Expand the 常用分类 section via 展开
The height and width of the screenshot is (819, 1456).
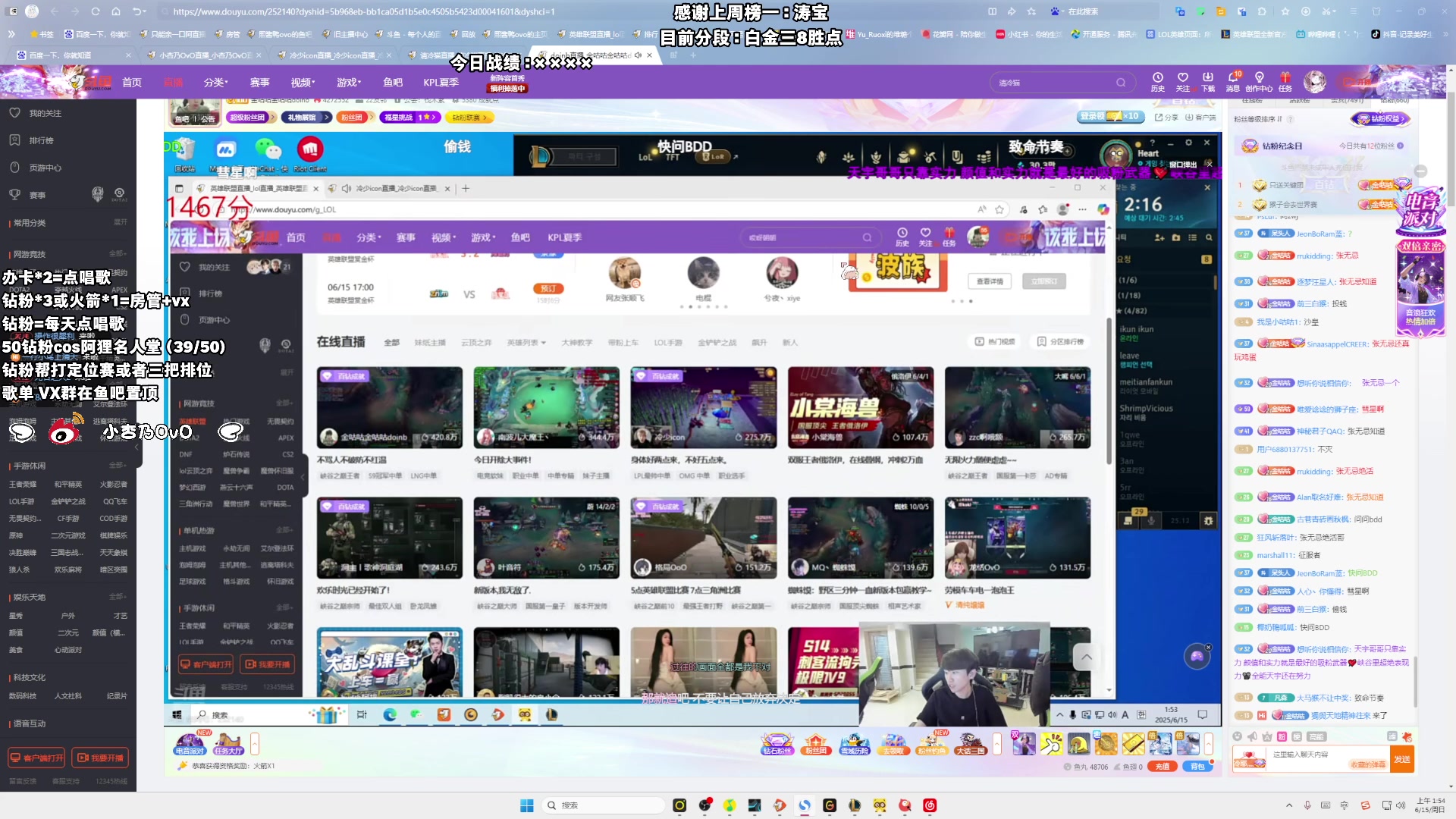pyautogui.click(x=120, y=222)
